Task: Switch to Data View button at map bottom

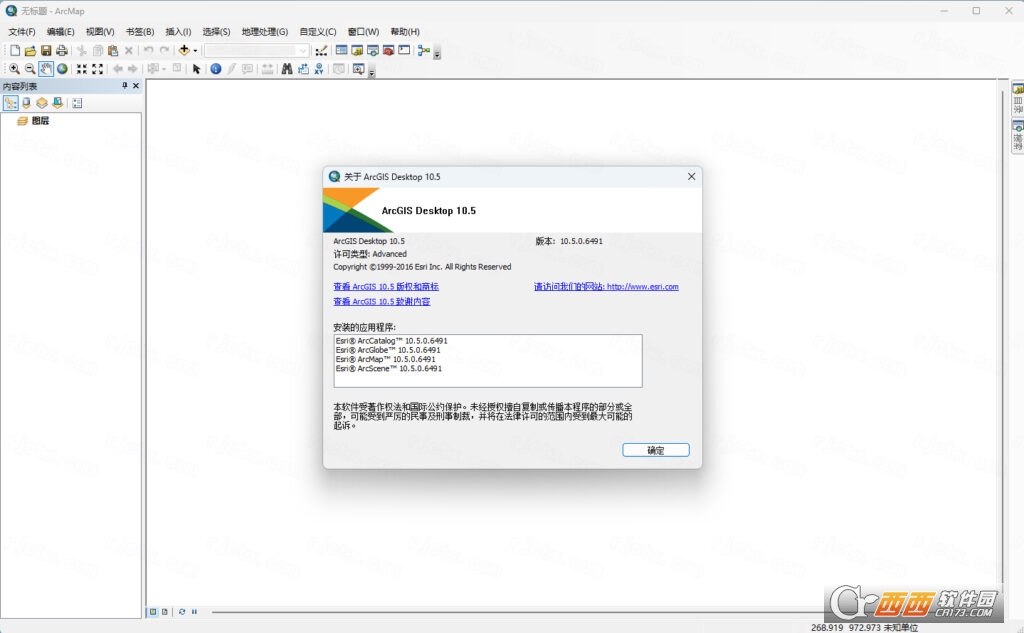Action: click(153, 612)
